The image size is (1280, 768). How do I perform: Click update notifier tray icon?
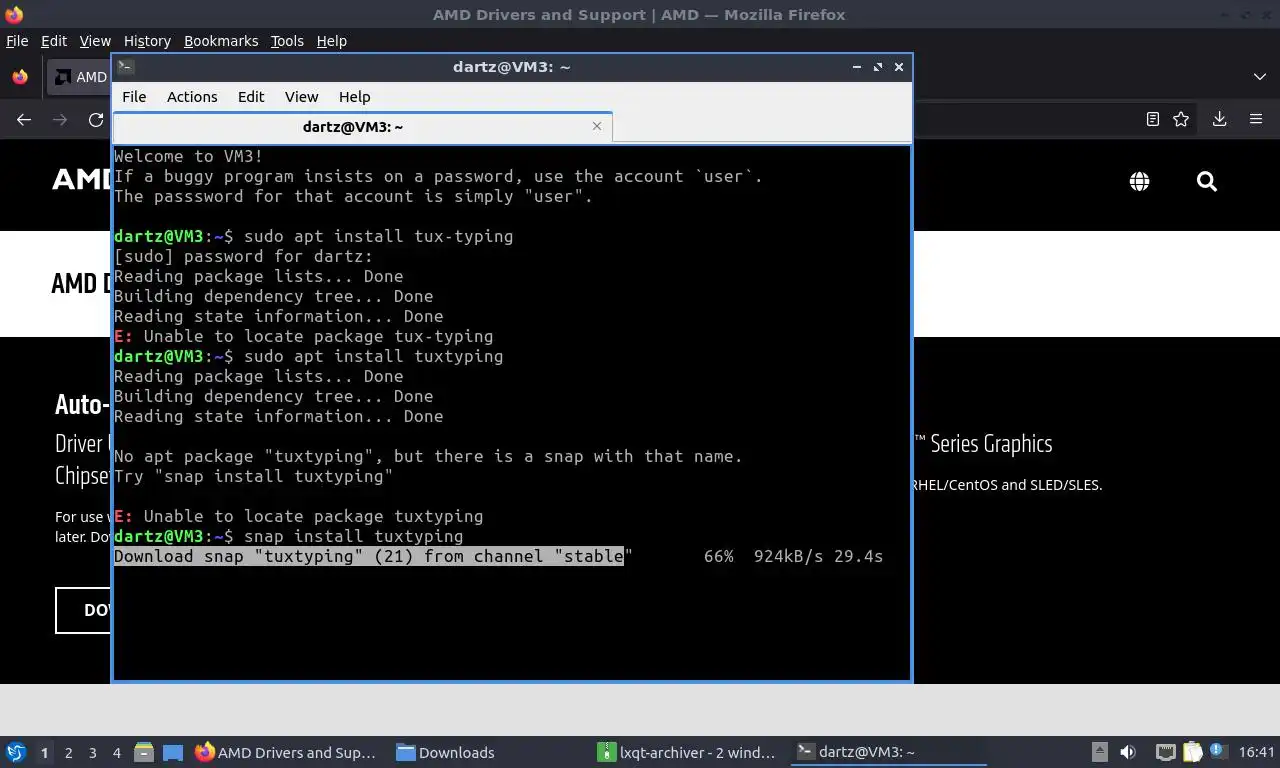[x=1218, y=751]
